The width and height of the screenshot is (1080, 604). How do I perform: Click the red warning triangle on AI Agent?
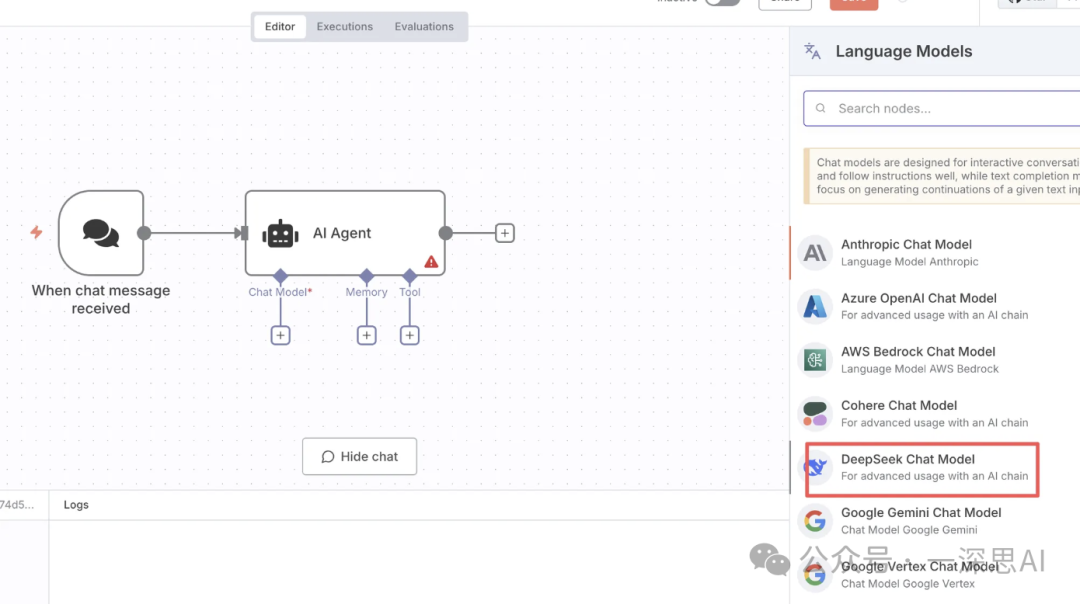pos(431,262)
